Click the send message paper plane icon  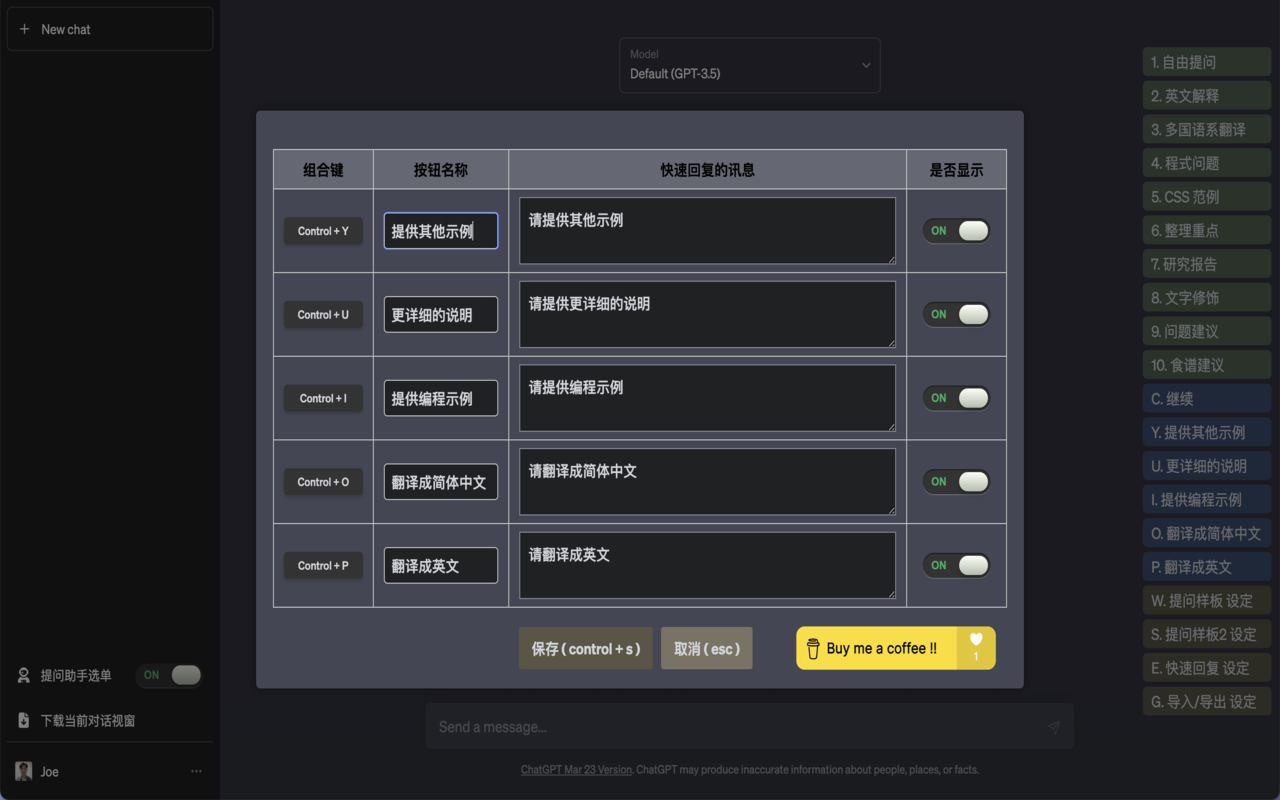(x=1053, y=726)
